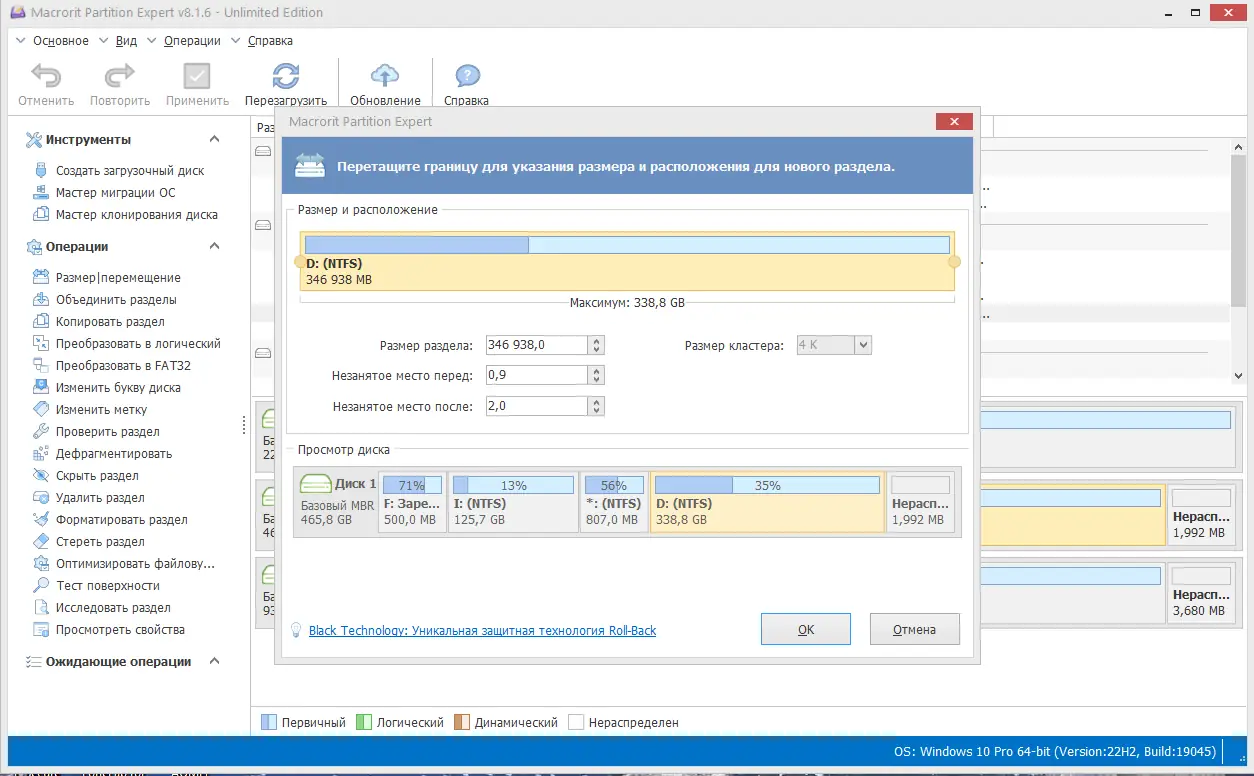Screen dimensions: 1254x776
Task: Open the Операции menu
Action: click(x=192, y=41)
